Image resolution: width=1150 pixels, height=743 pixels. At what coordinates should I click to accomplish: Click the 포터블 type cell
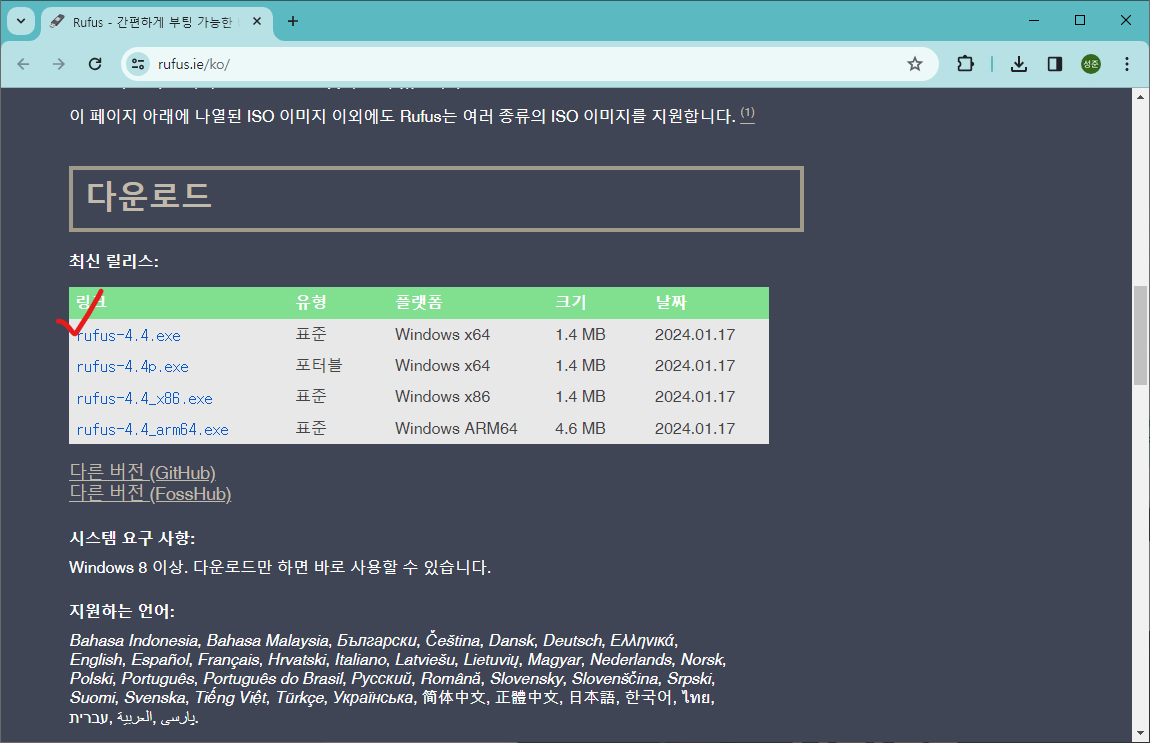pos(319,365)
